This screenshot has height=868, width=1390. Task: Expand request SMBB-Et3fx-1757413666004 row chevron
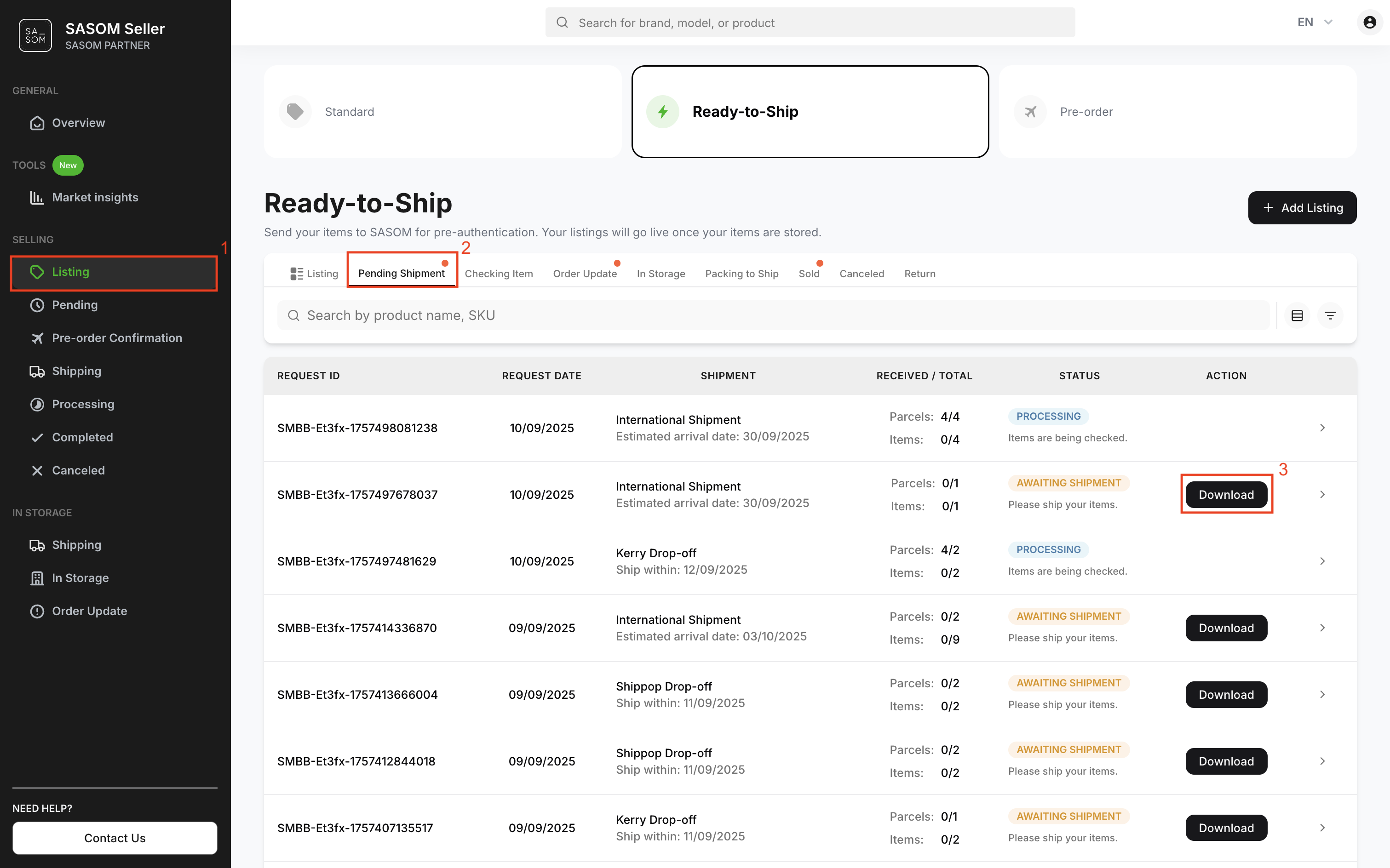(1322, 695)
